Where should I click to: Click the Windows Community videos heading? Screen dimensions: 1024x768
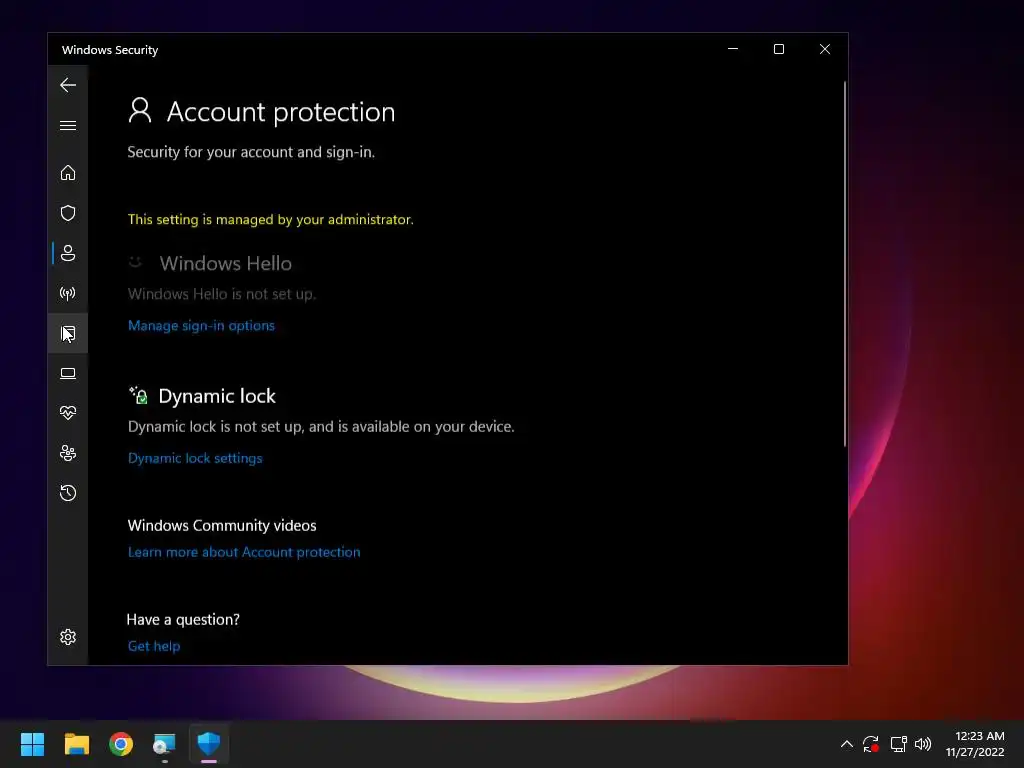222,525
